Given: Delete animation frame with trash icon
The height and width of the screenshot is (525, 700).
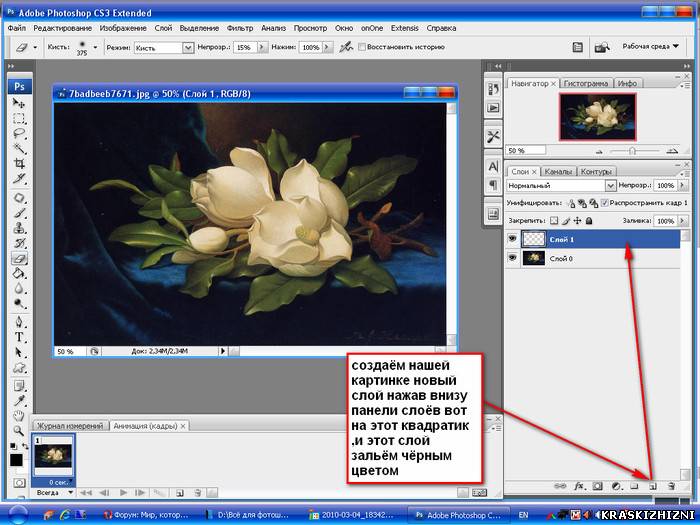Looking at the screenshot, I should click(198, 493).
